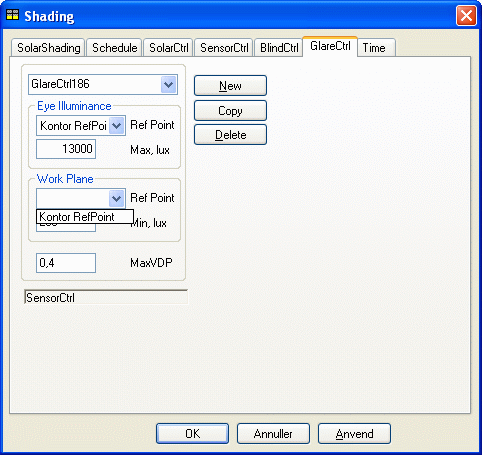Click the Max lux field showing 13000

click(66, 149)
